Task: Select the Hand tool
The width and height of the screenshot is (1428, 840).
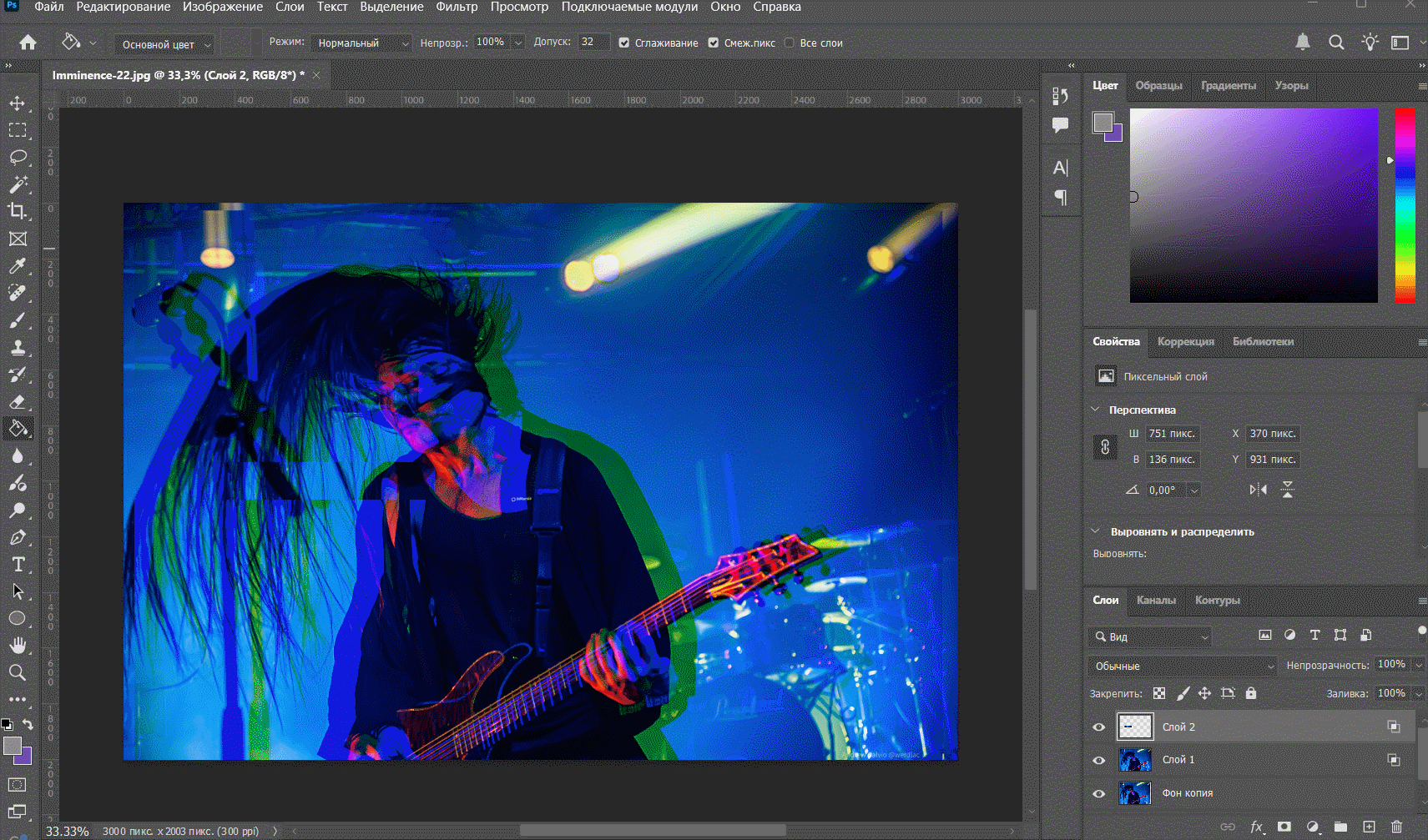Action: (x=18, y=645)
